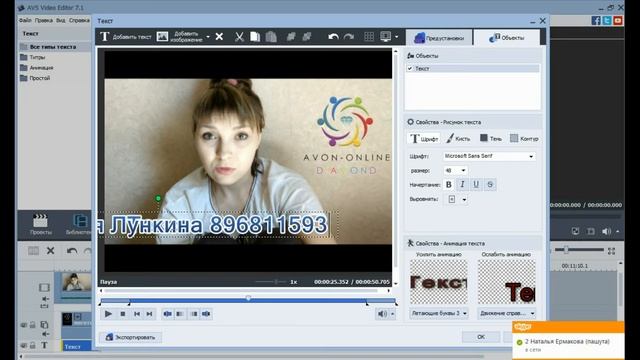
Task: Click the Bring to front icon
Action: point(291,37)
